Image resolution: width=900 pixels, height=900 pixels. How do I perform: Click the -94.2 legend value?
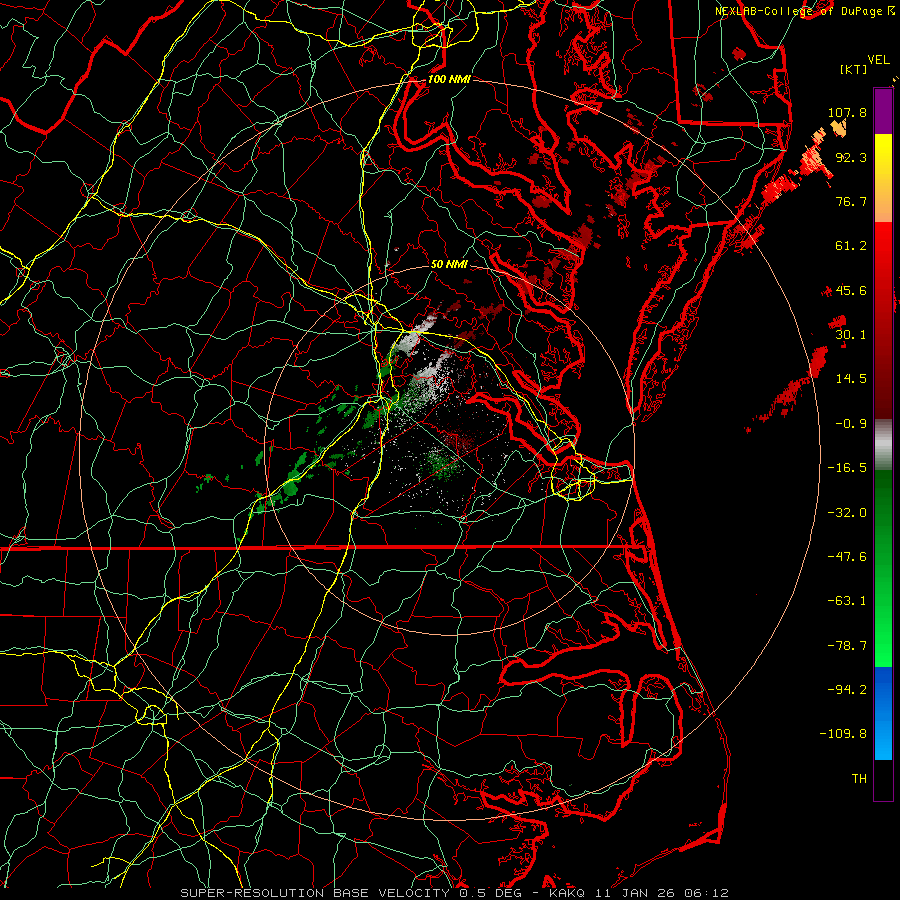pyautogui.click(x=847, y=689)
